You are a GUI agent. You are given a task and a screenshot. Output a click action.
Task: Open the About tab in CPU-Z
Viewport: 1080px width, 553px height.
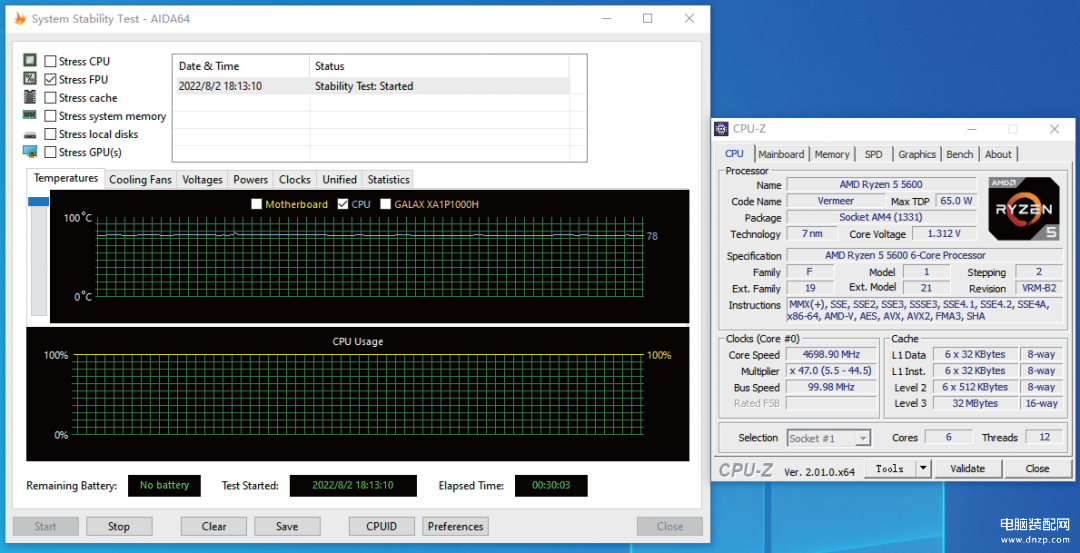pyautogui.click(x=998, y=154)
